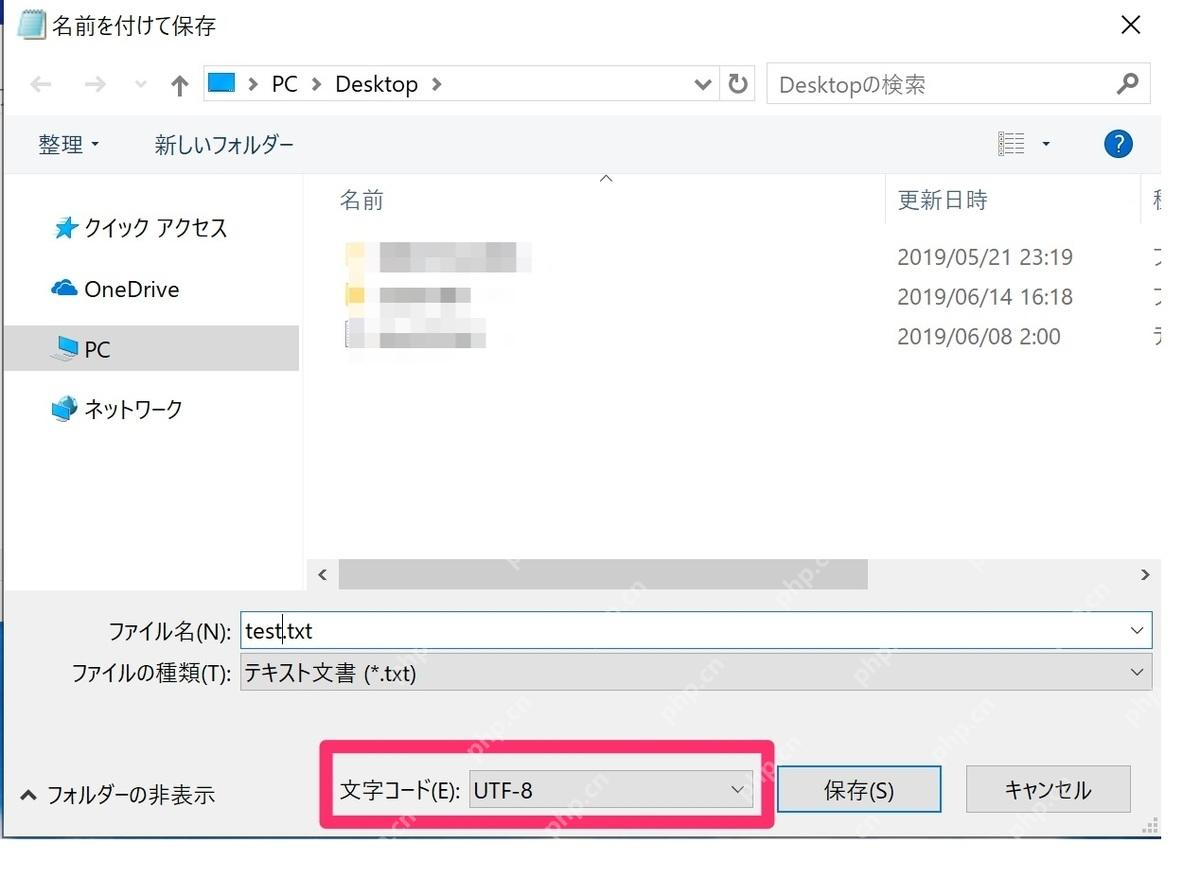Sort by 更新日時 column header

tap(943, 200)
